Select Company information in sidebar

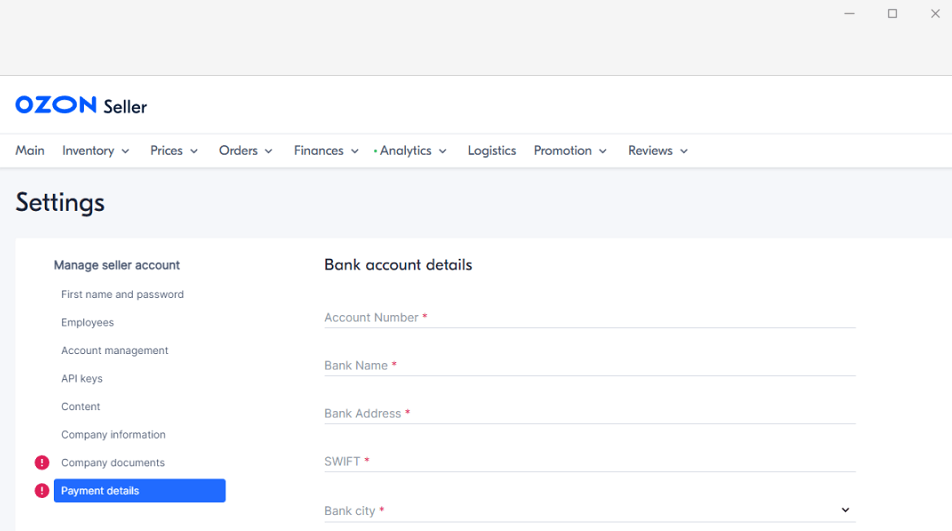tap(113, 435)
